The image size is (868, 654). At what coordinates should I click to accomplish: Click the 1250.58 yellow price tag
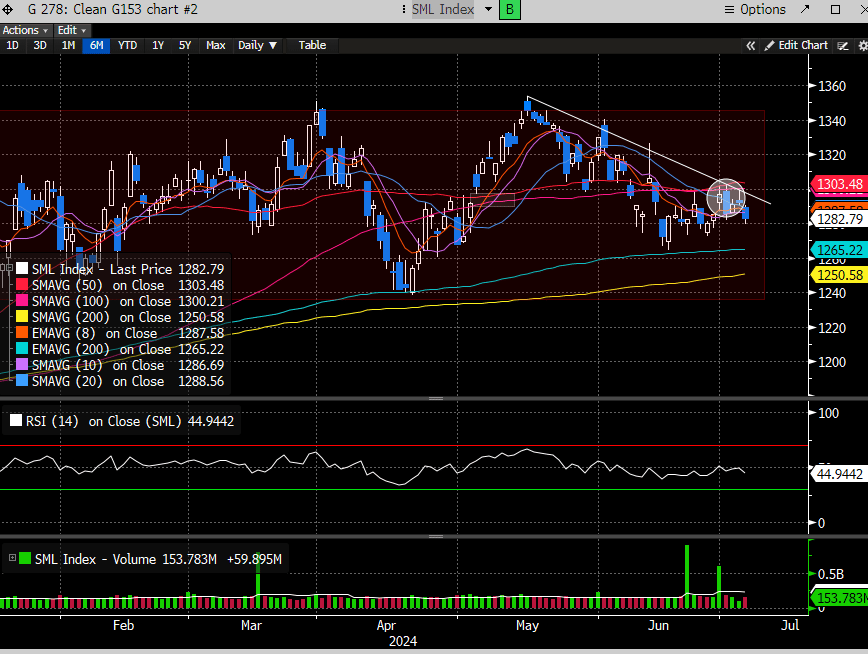(x=840, y=275)
